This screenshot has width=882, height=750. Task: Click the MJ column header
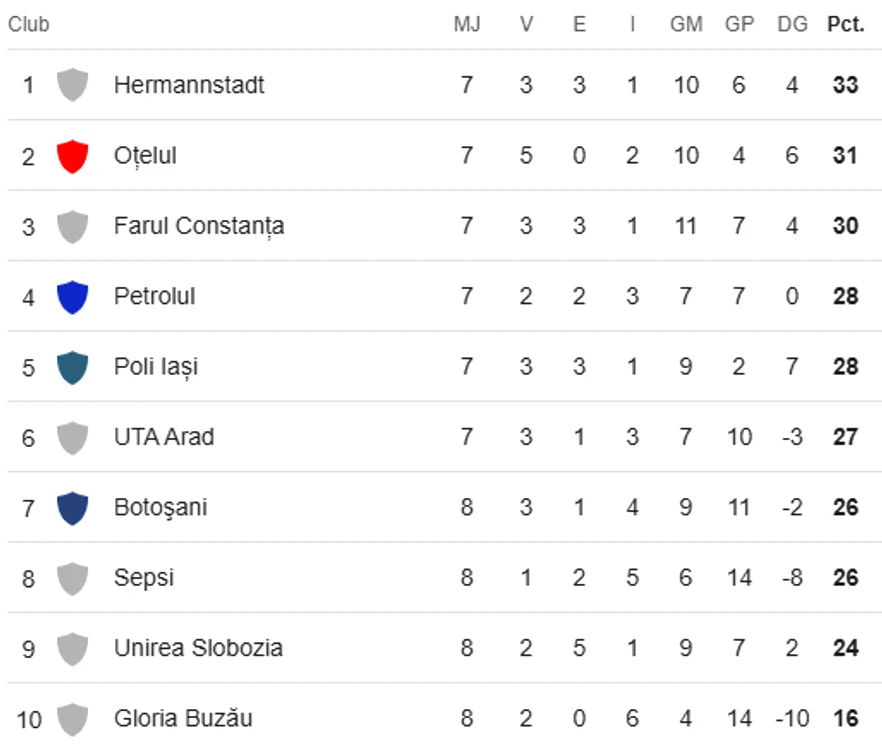click(467, 24)
